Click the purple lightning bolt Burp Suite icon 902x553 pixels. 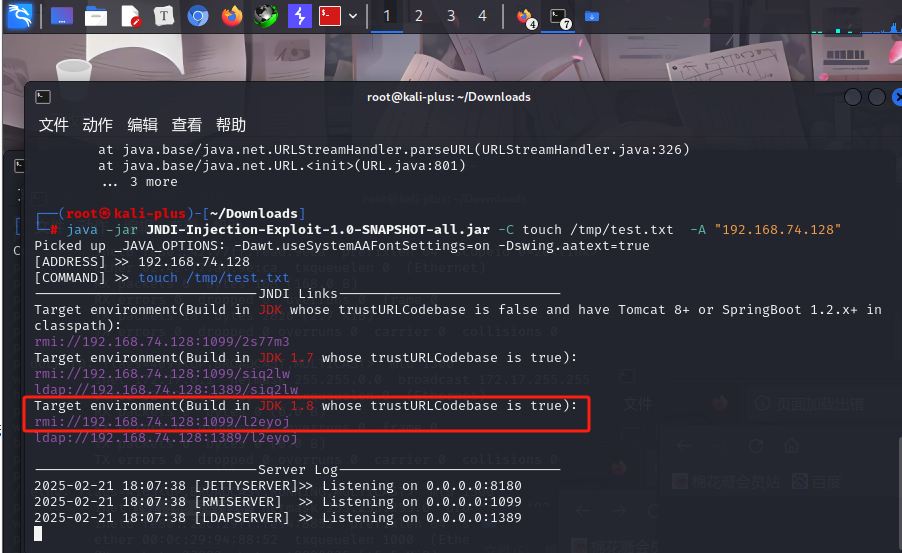pyautogui.click(x=299, y=16)
